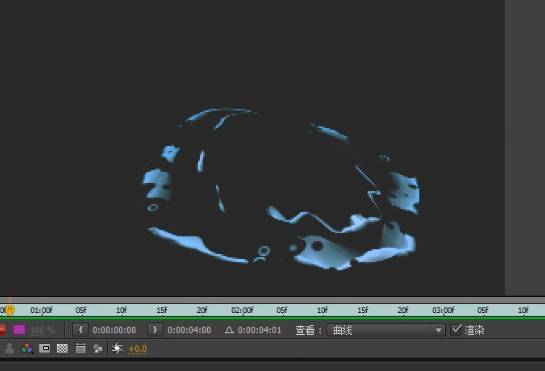The image size is (545, 371).
Task: Click the 100% overlay opacity value
Action: coord(42,330)
